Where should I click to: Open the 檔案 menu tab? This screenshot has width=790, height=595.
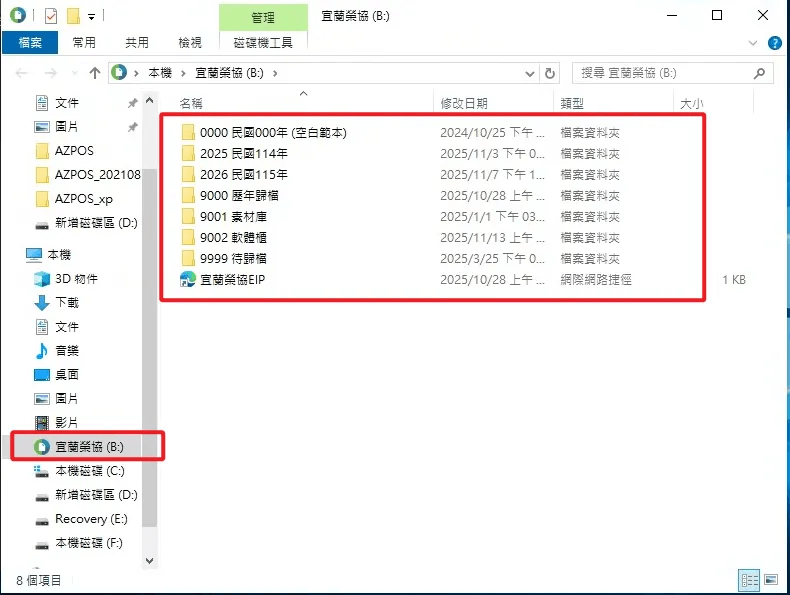29,43
